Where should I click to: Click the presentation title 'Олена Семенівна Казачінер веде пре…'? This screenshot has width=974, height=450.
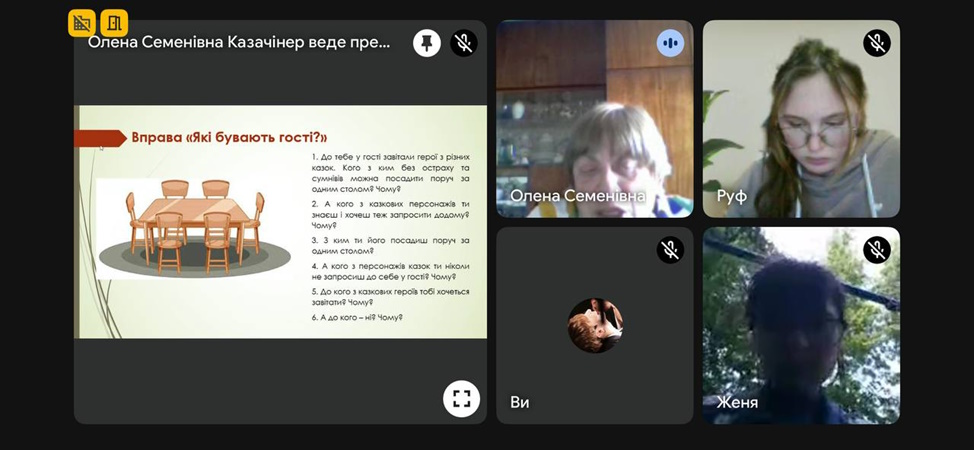point(239,43)
